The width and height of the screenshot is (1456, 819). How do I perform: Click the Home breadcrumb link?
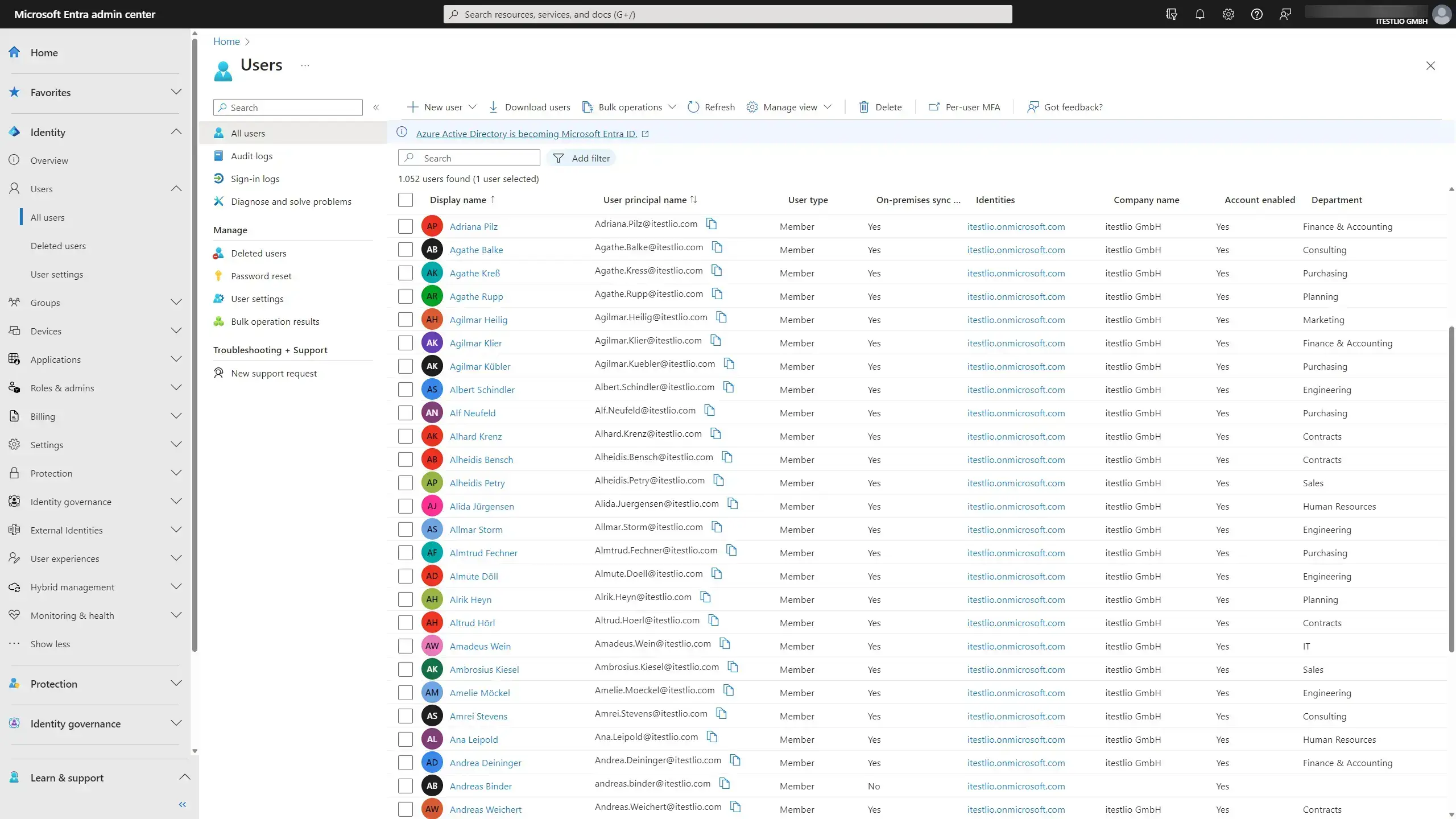coord(226,42)
